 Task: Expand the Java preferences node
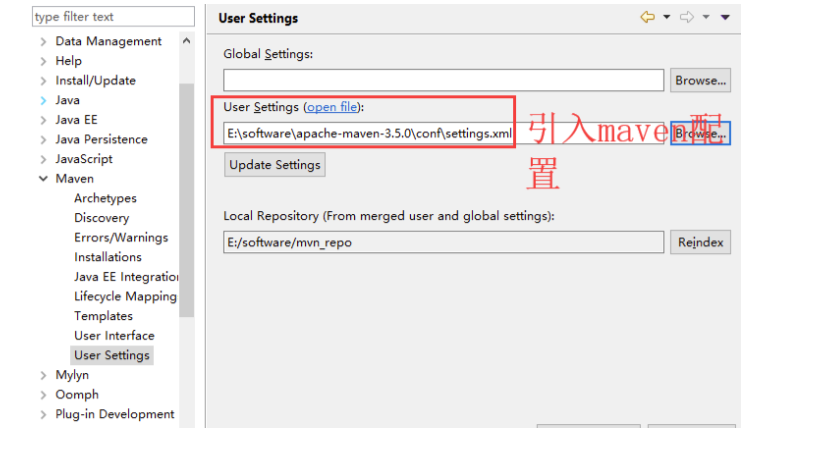coord(43,101)
